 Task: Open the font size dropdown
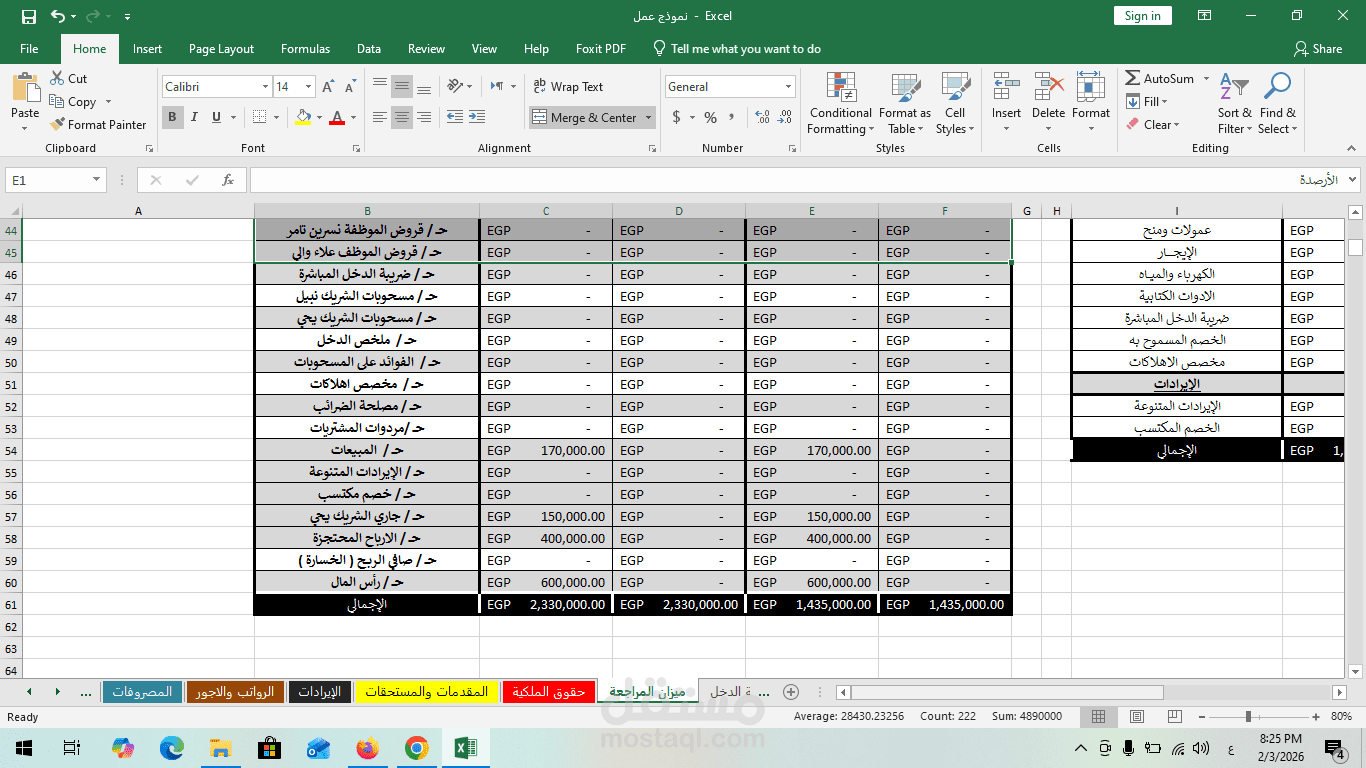(309, 87)
